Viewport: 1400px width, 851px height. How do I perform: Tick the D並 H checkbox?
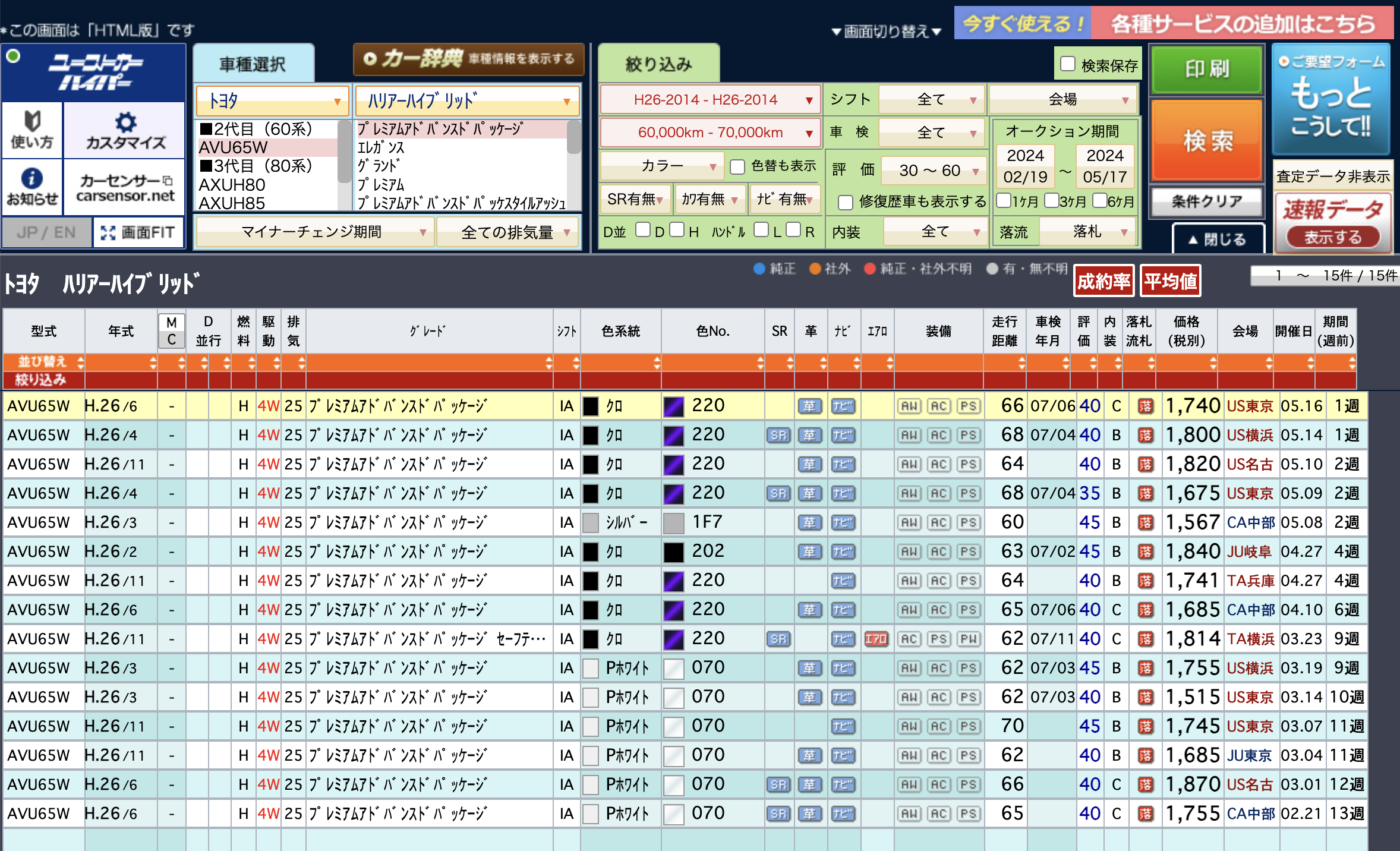(676, 230)
